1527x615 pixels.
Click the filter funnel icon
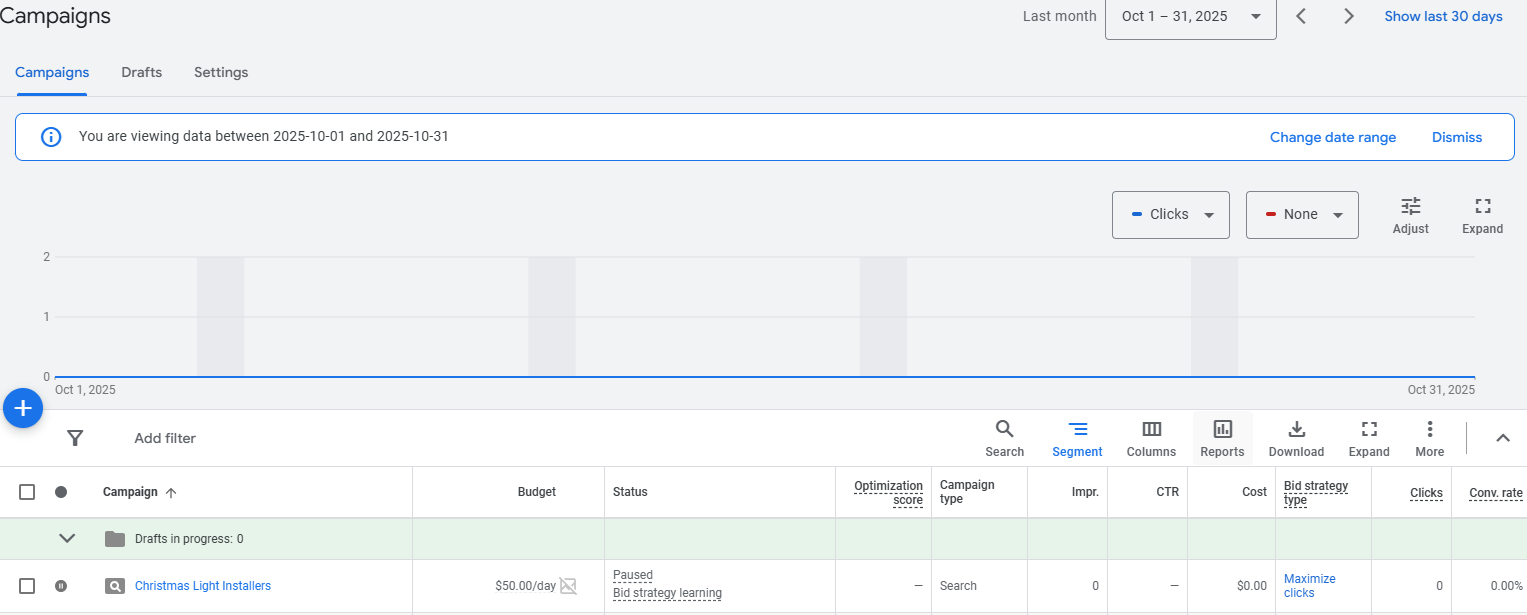click(75, 438)
